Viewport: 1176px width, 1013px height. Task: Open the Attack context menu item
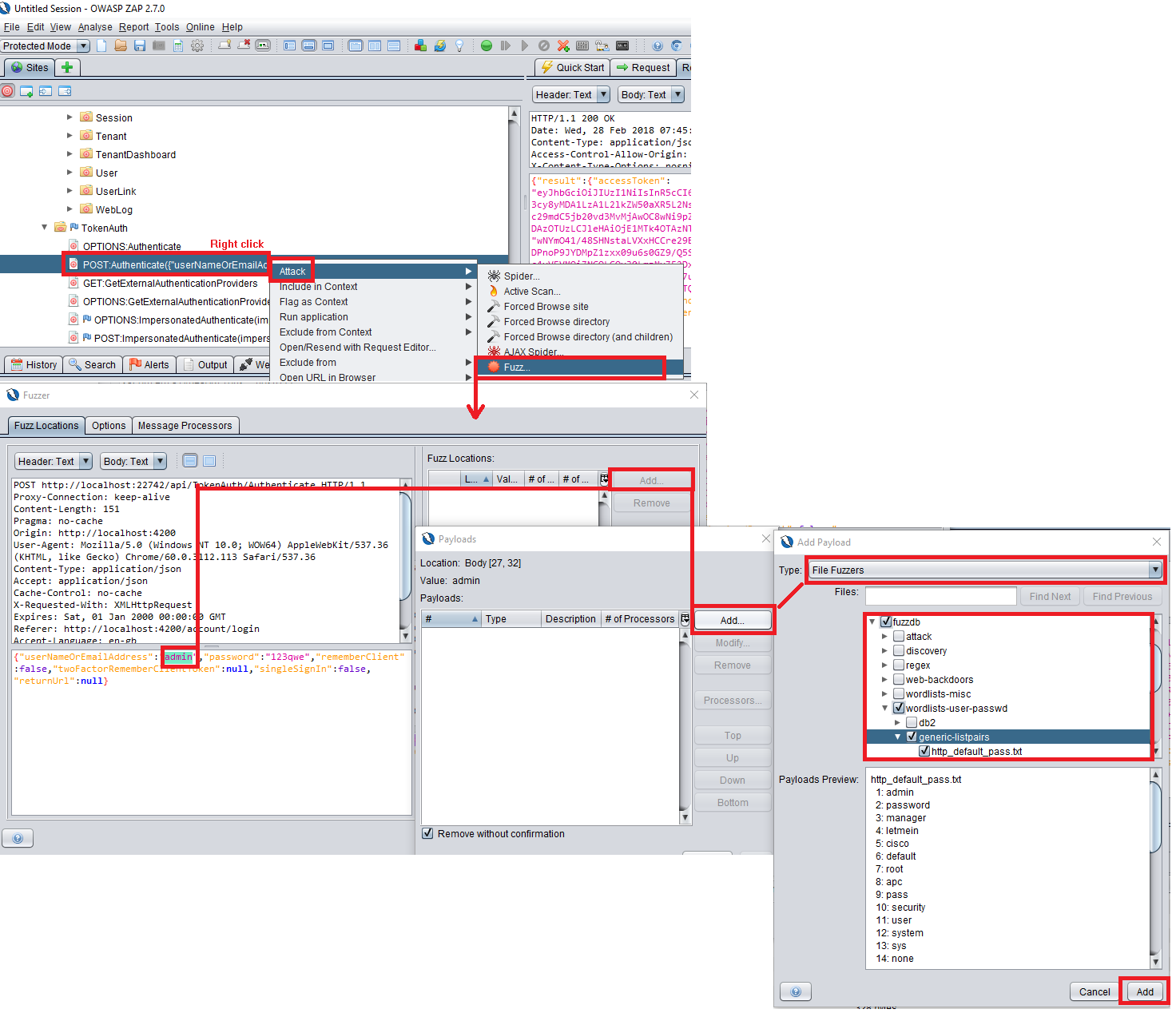tap(292, 272)
